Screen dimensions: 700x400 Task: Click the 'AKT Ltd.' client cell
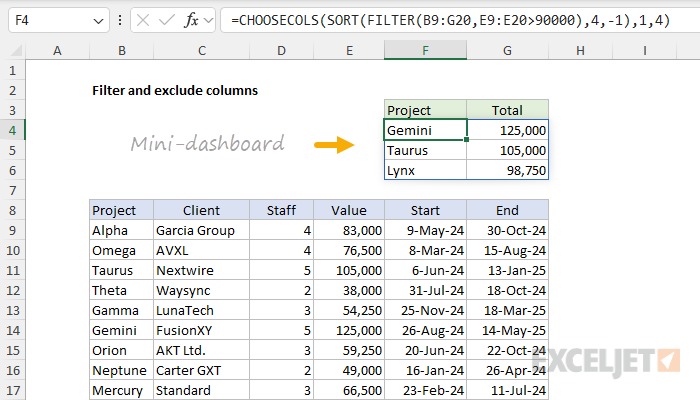201,350
